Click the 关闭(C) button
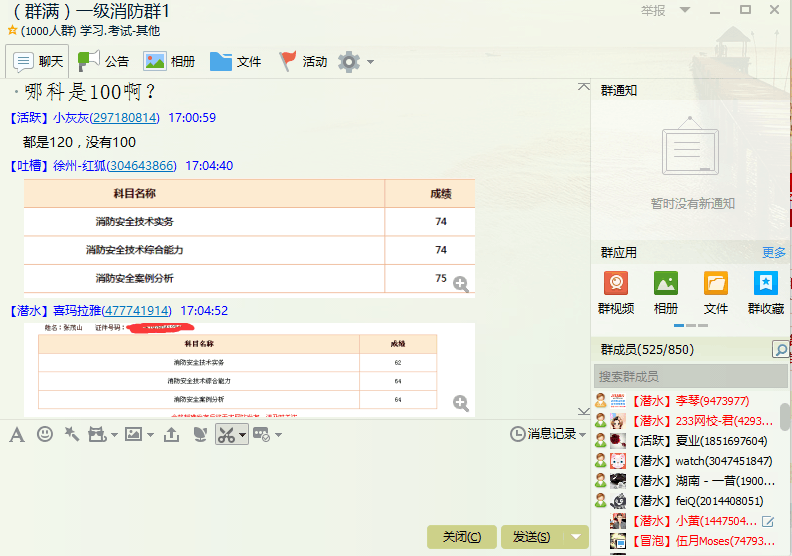Screen dimensions: 792x556 point(462,537)
